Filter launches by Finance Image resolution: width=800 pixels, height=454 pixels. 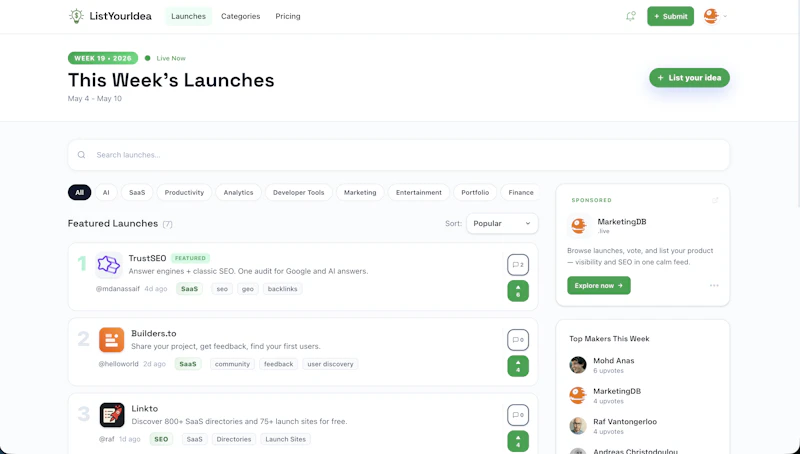(520, 192)
